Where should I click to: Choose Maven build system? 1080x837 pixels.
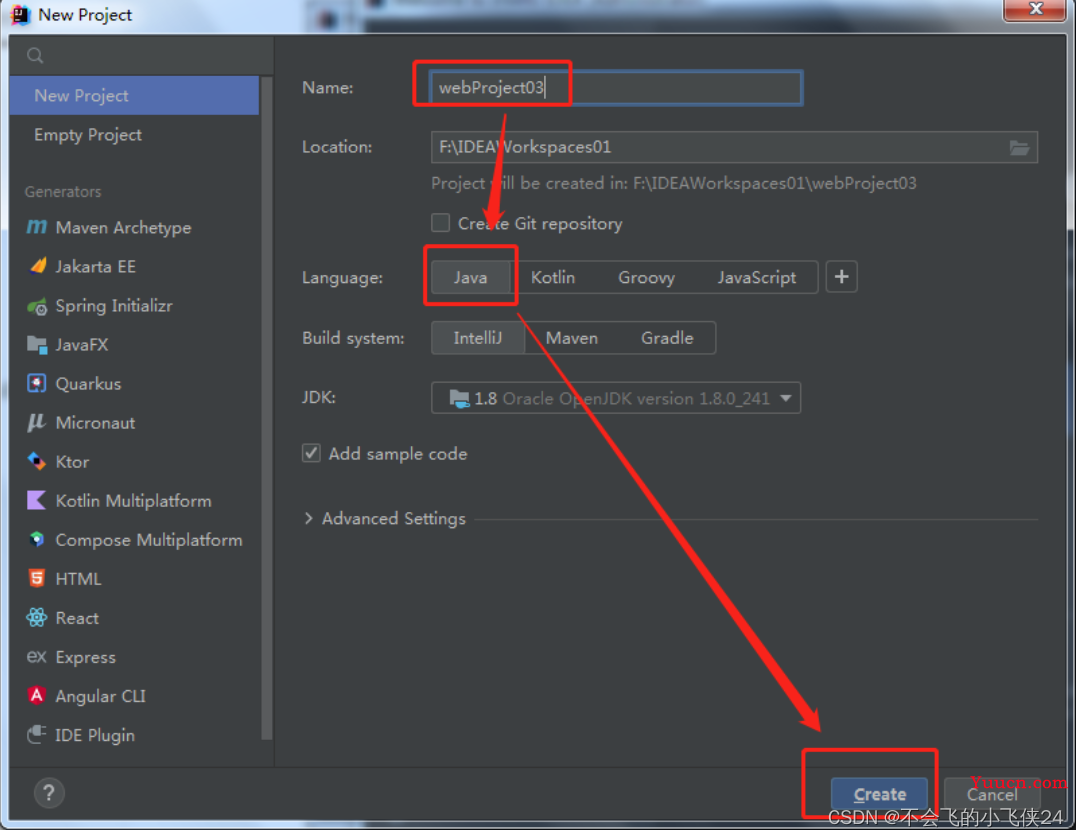(x=572, y=338)
